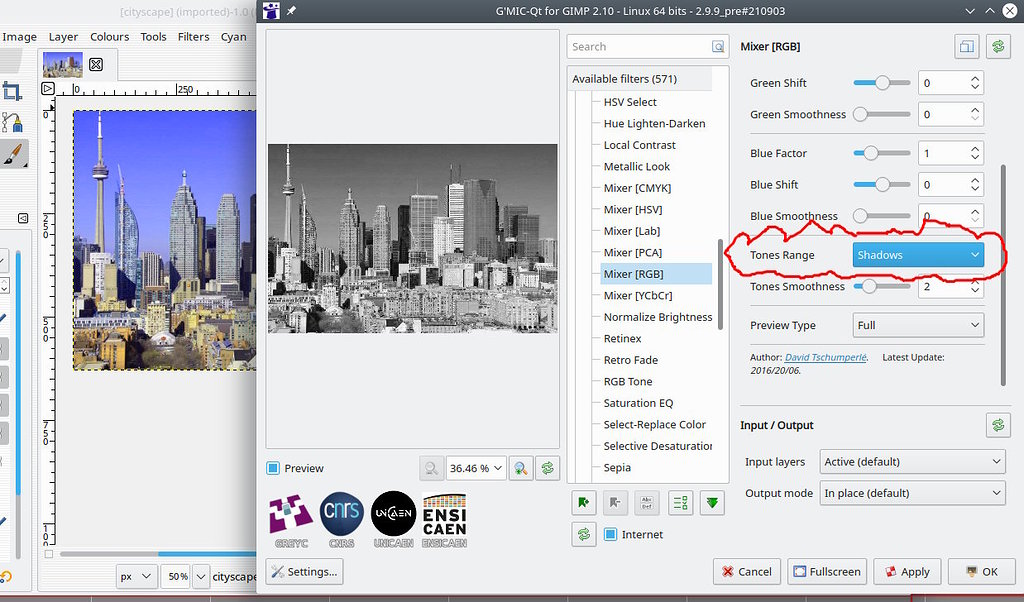Click the remove-fave bookmark icon
The image size is (1024, 602).
click(615, 503)
